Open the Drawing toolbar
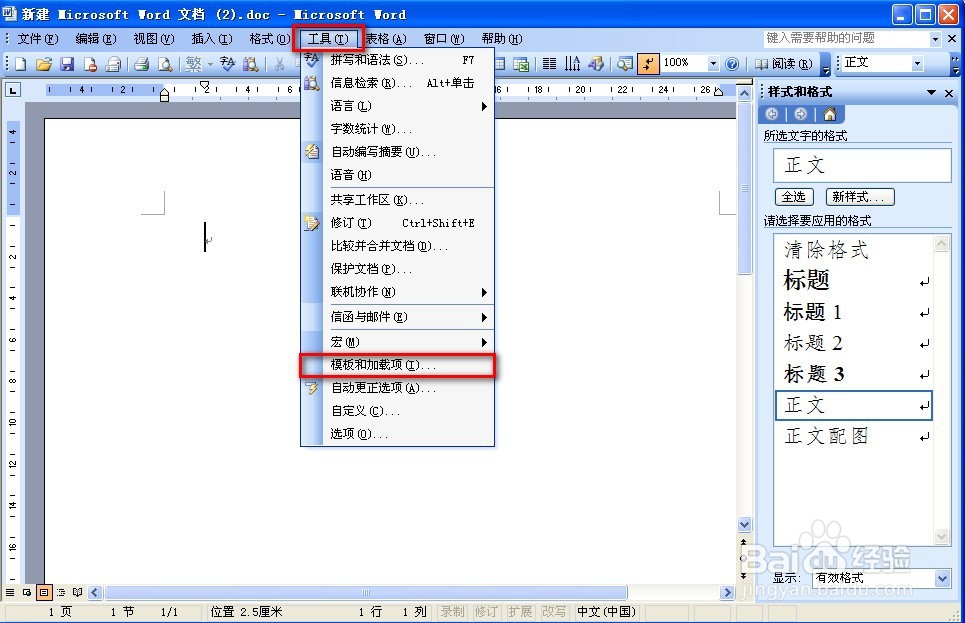This screenshot has width=965, height=623. tap(596, 62)
